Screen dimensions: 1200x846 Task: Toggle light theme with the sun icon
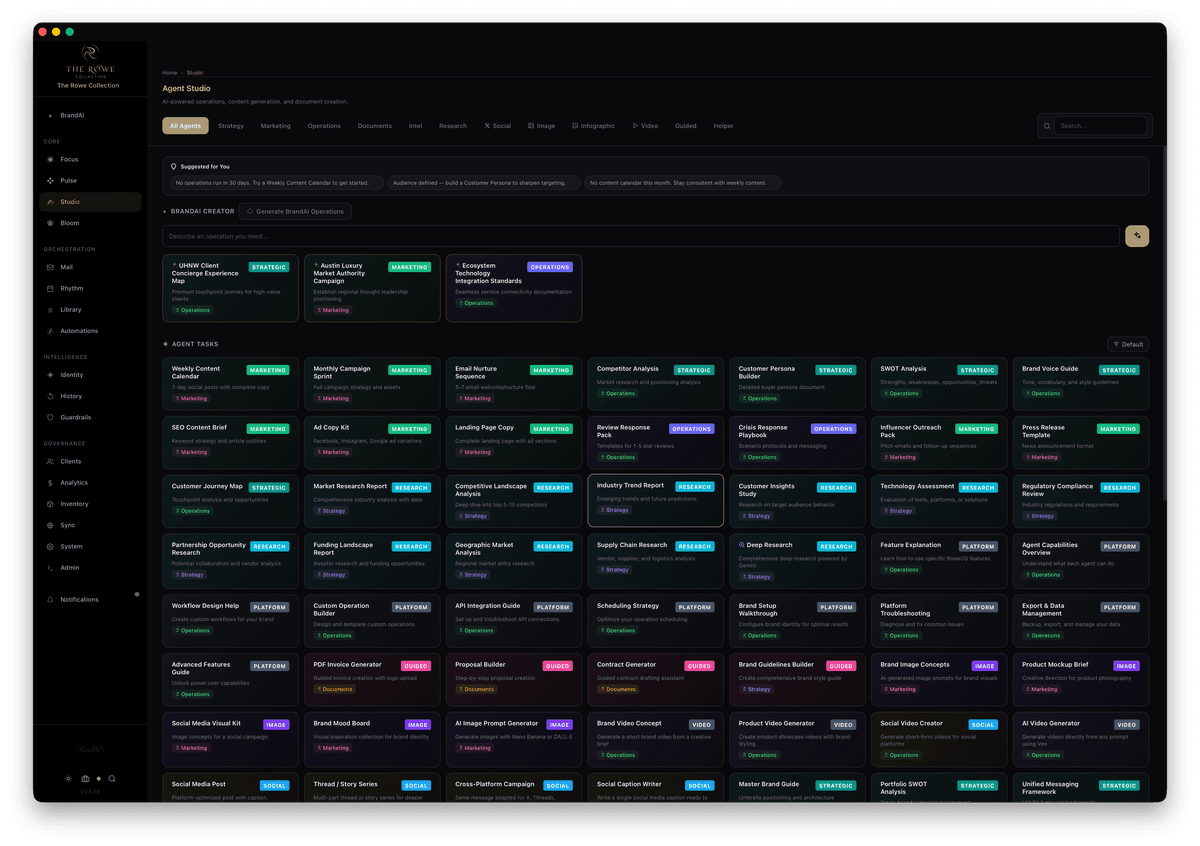(x=68, y=778)
